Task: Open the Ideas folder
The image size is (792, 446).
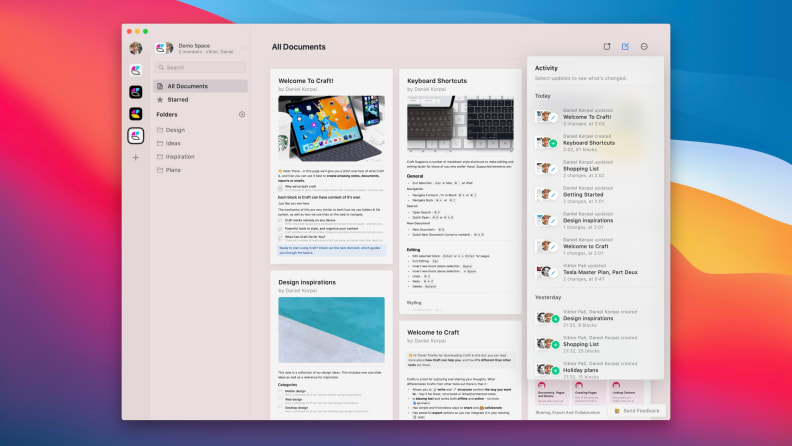Action: (173, 143)
